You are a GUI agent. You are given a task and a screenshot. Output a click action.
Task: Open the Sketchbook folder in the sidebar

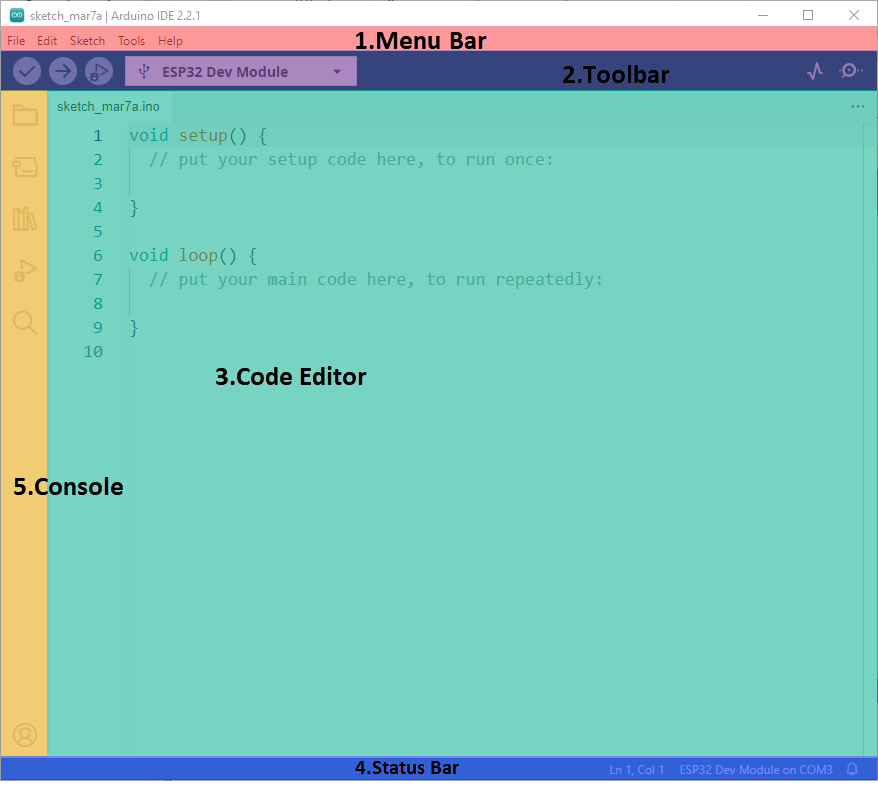[25, 115]
